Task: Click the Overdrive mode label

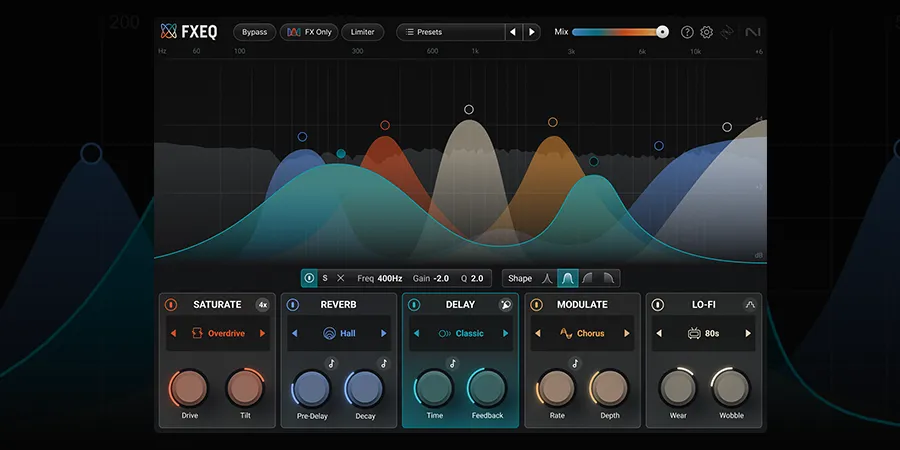Action: pos(226,333)
